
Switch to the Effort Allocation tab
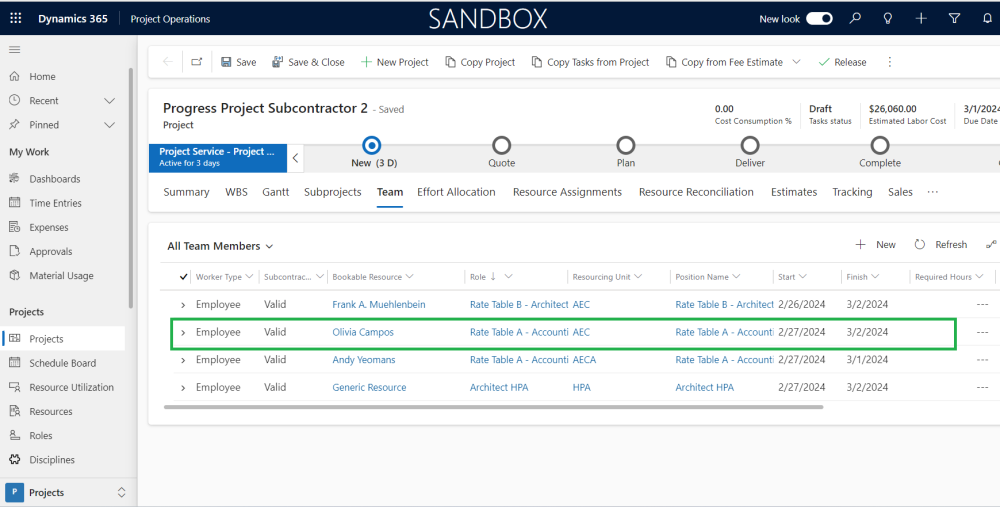[x=456, y=192]
